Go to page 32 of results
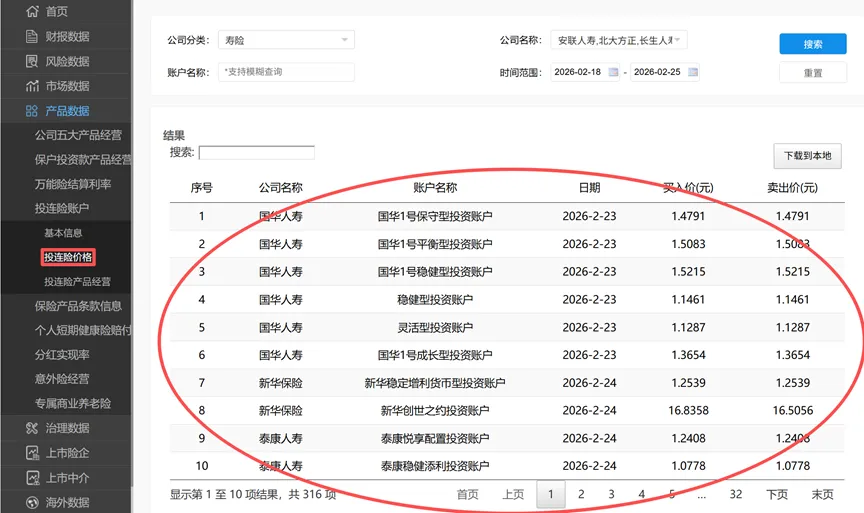Screen dimensions: 864x513 (x=736, y=494)
